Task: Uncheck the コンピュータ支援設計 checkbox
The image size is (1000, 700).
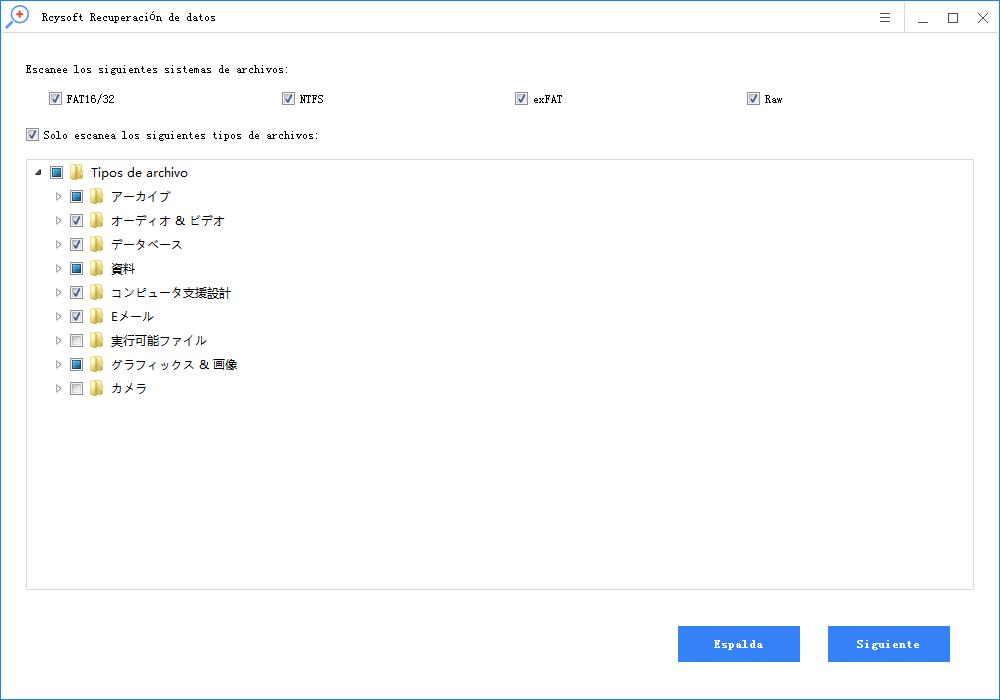Action: [x=77, y=293]
